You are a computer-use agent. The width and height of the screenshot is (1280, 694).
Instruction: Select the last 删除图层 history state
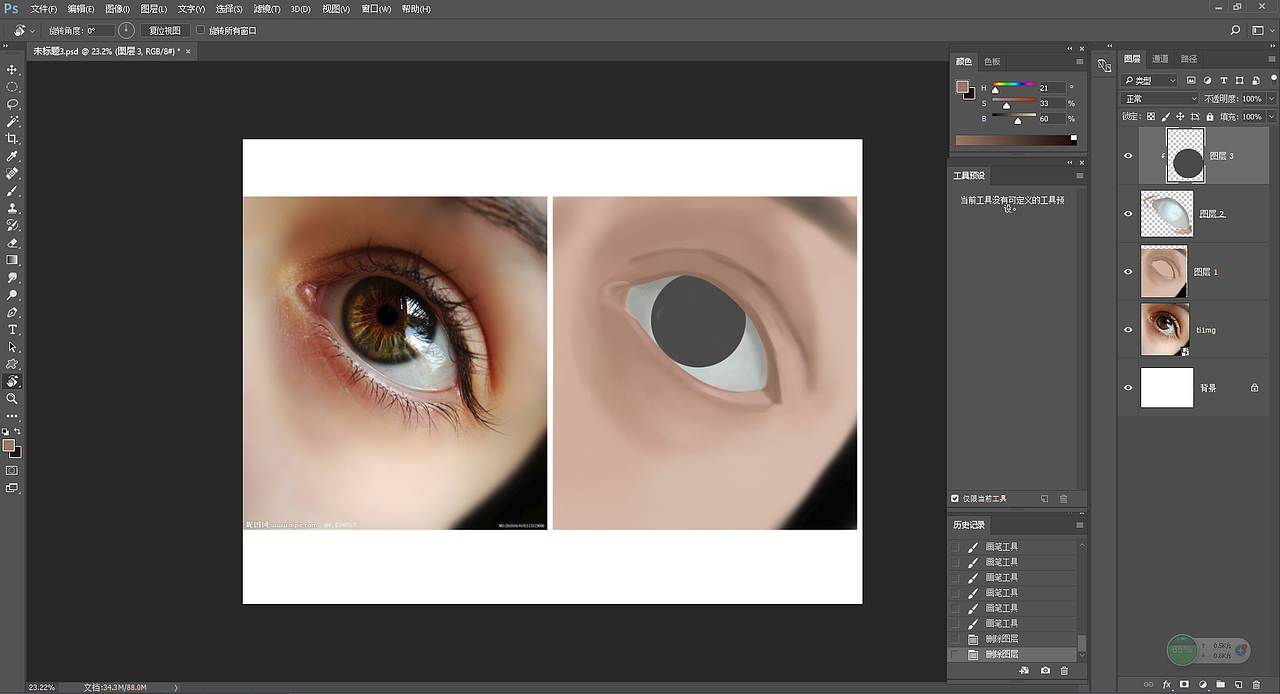(x=1013, y=654)
